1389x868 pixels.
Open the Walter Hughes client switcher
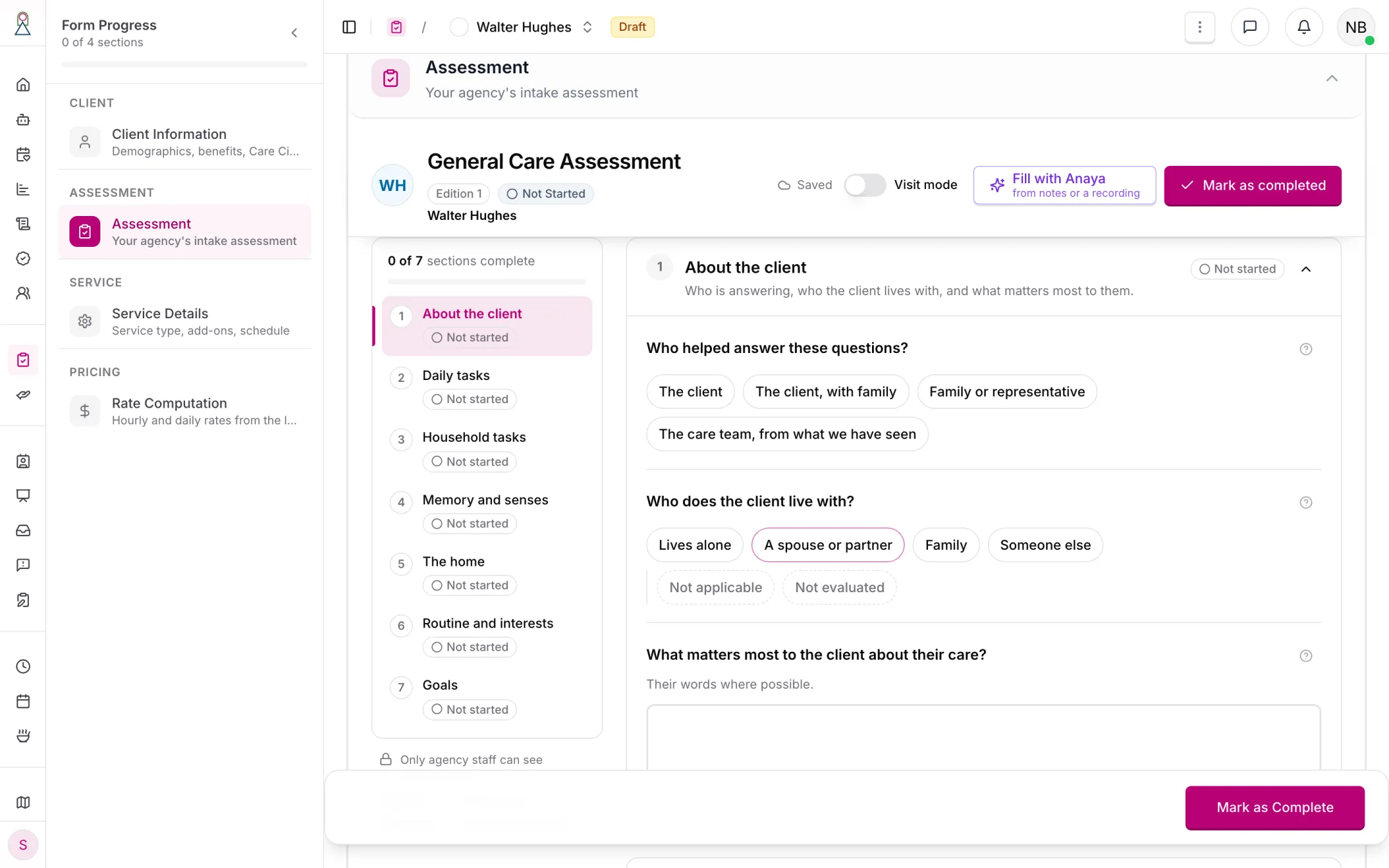click(x=522, y=27)
